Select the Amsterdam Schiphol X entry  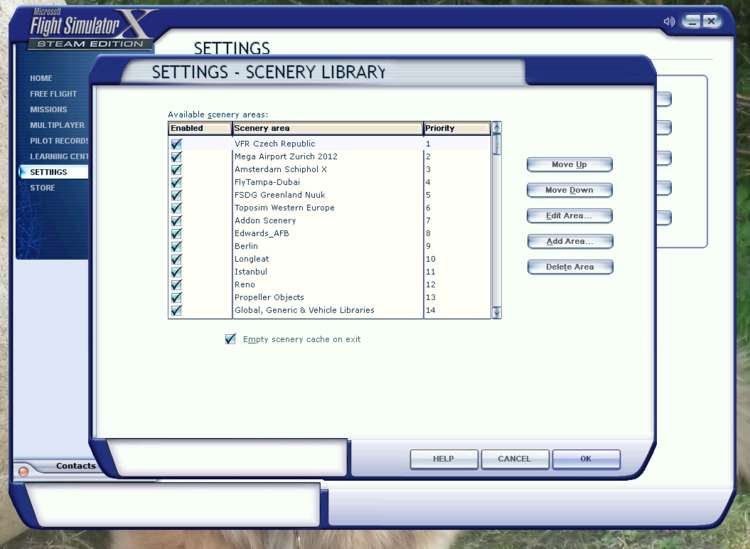(330, 169)
